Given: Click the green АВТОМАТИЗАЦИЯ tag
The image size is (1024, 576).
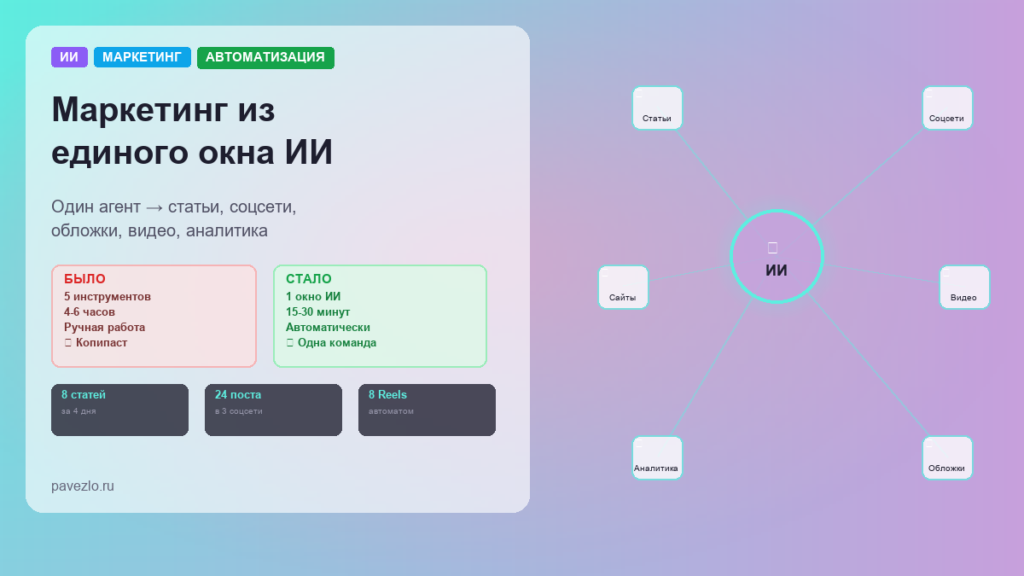Looking at the screenshot, I should point(265,57).
